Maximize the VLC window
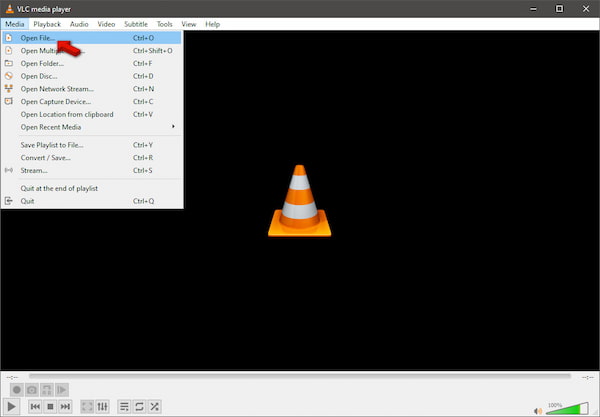This screenshot has width=600, height=417. tap(559, 9)
